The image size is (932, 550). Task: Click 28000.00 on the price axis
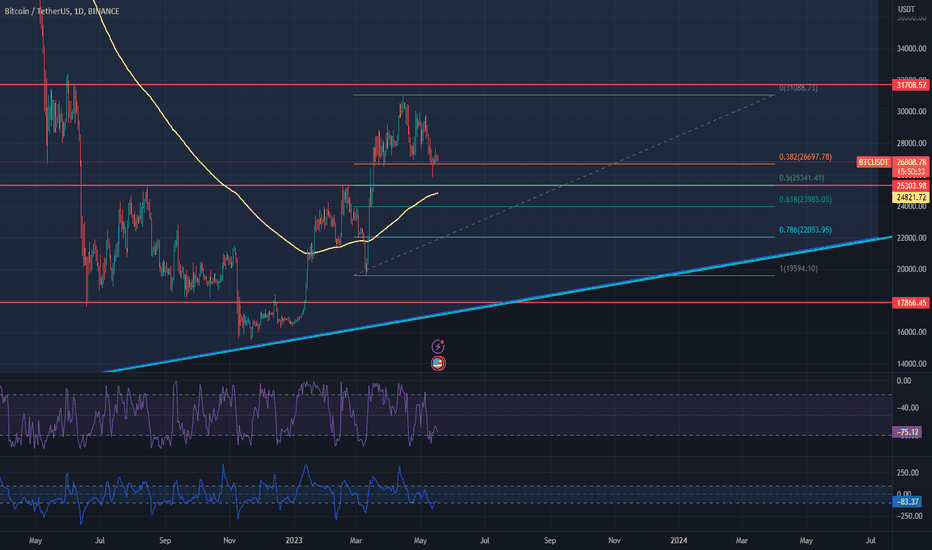pyautogui.click(x=911, y=143)
